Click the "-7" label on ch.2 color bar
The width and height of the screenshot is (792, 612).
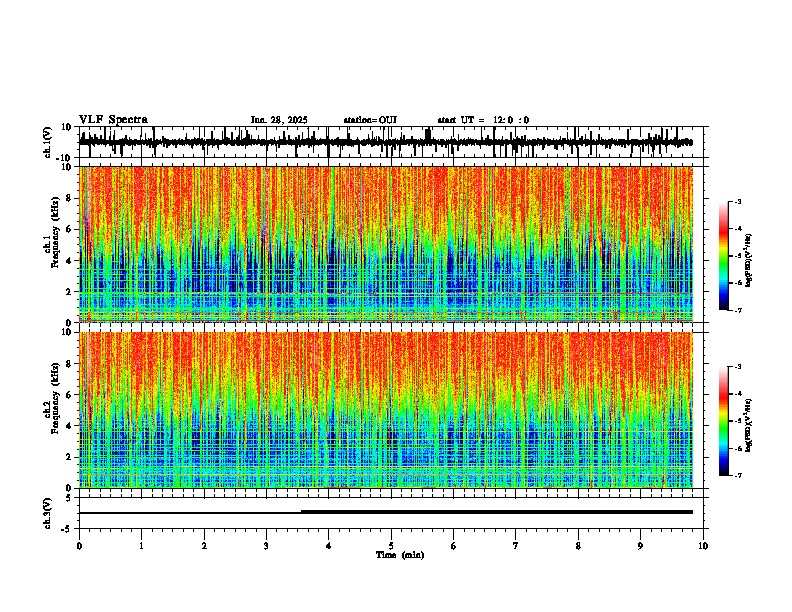tap(737, 475)
